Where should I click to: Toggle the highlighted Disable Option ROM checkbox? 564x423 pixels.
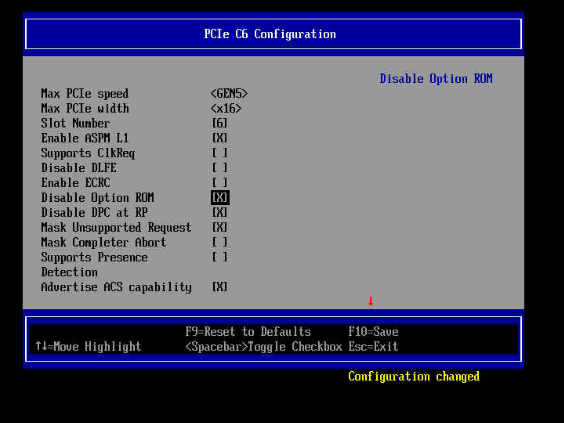(220, 197)
